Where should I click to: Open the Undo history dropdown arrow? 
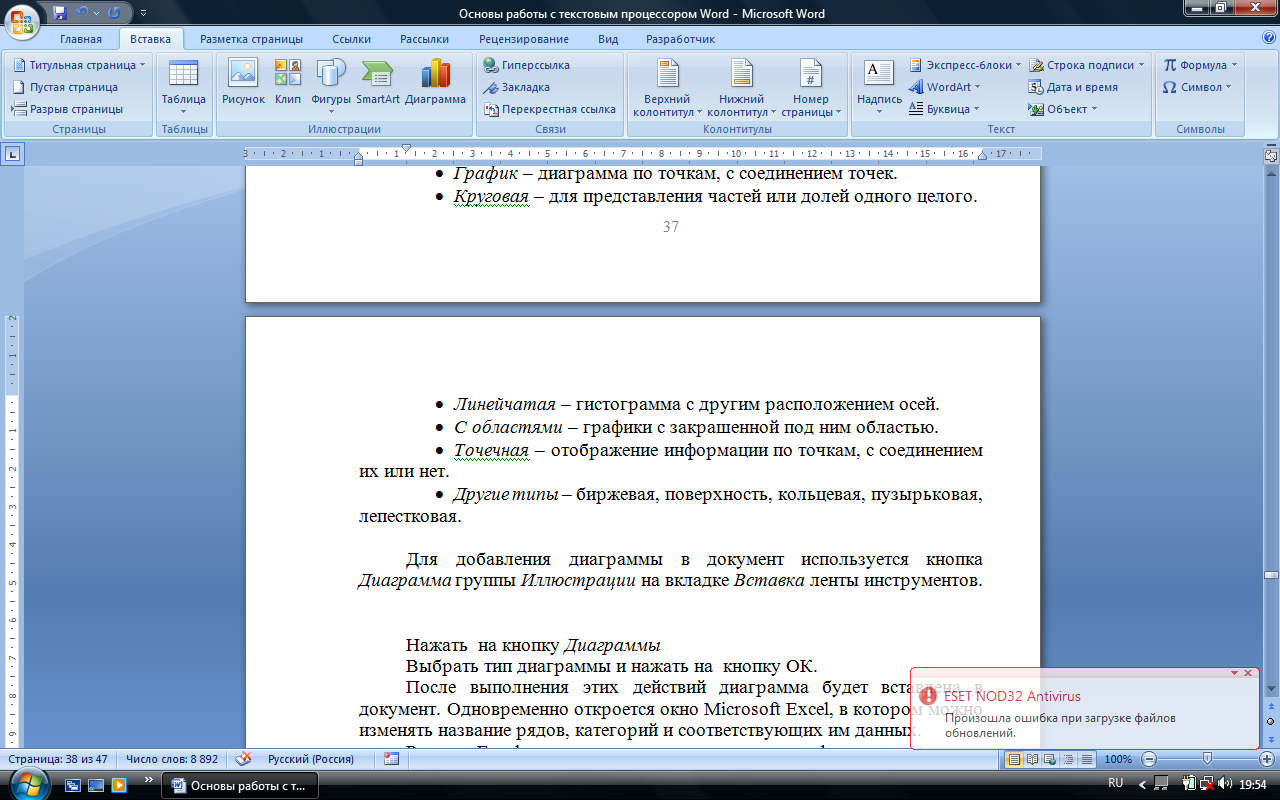pos(96,13)
